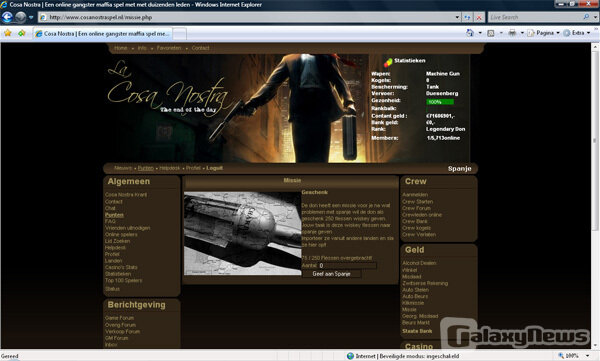Click Contact in the site top bar
Image resolution: width=600 pixels, height=361 pixels.
tap(200, 48)
